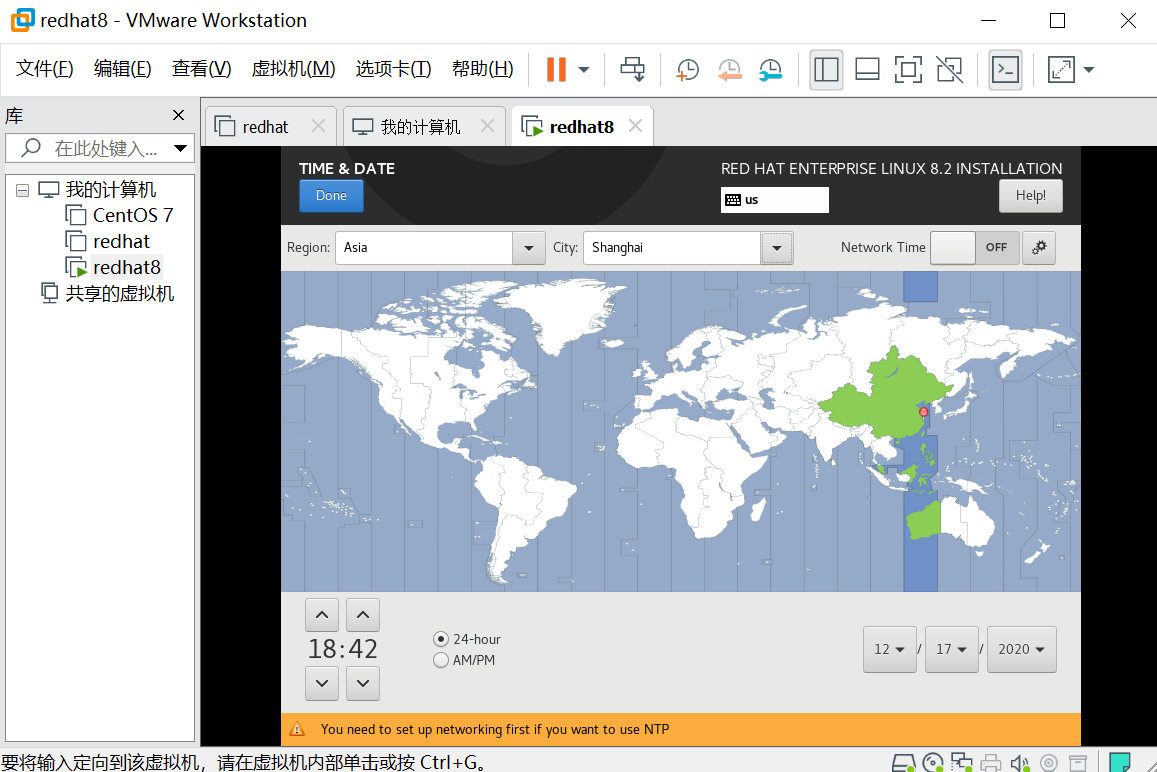Switch to the redhat tab
The image size is (1157, 772).
pyautogui.click(x=265, y=127)
